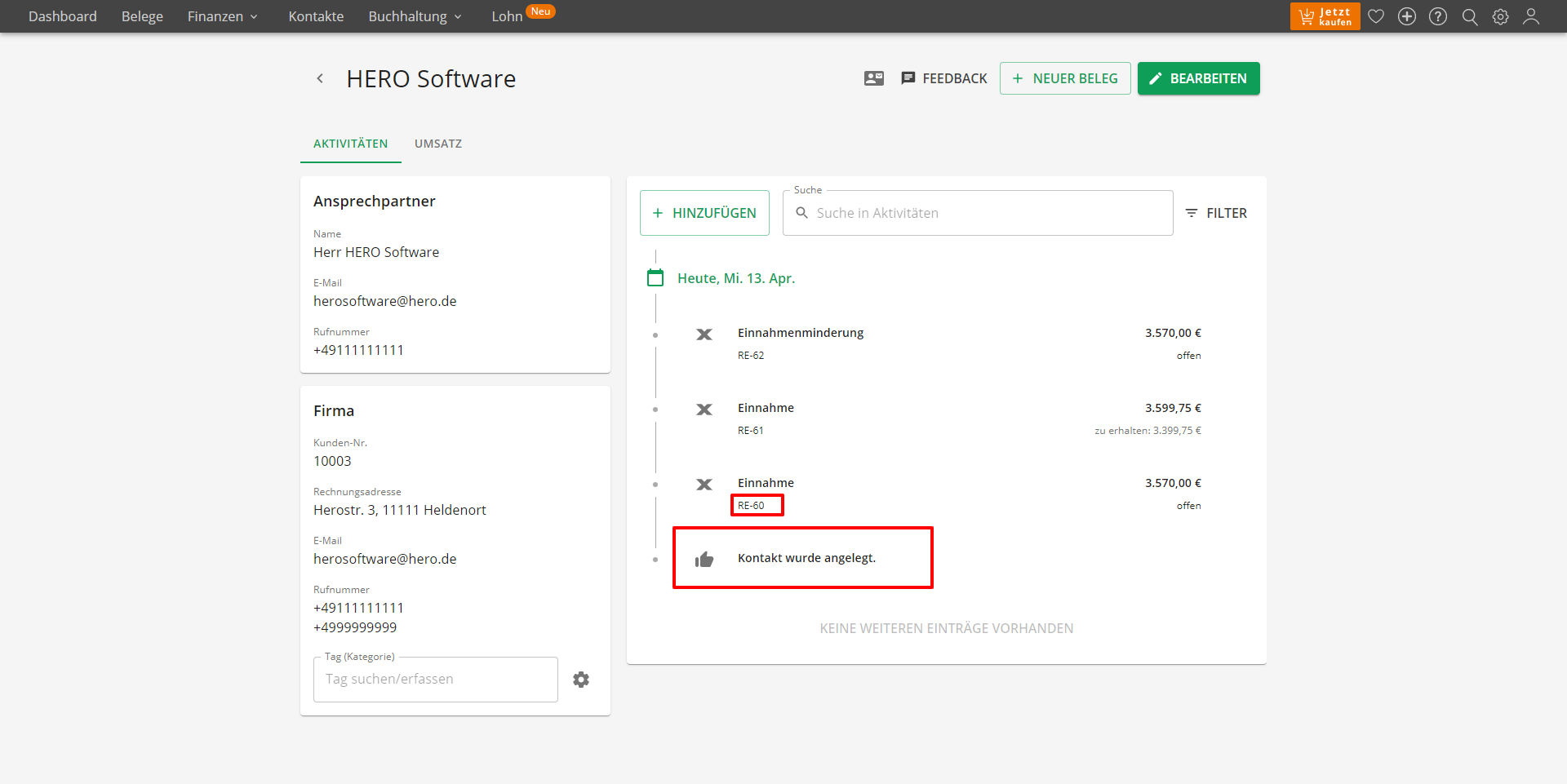Focus the Suche in Aktivitäten field

(x=978, y=213)
